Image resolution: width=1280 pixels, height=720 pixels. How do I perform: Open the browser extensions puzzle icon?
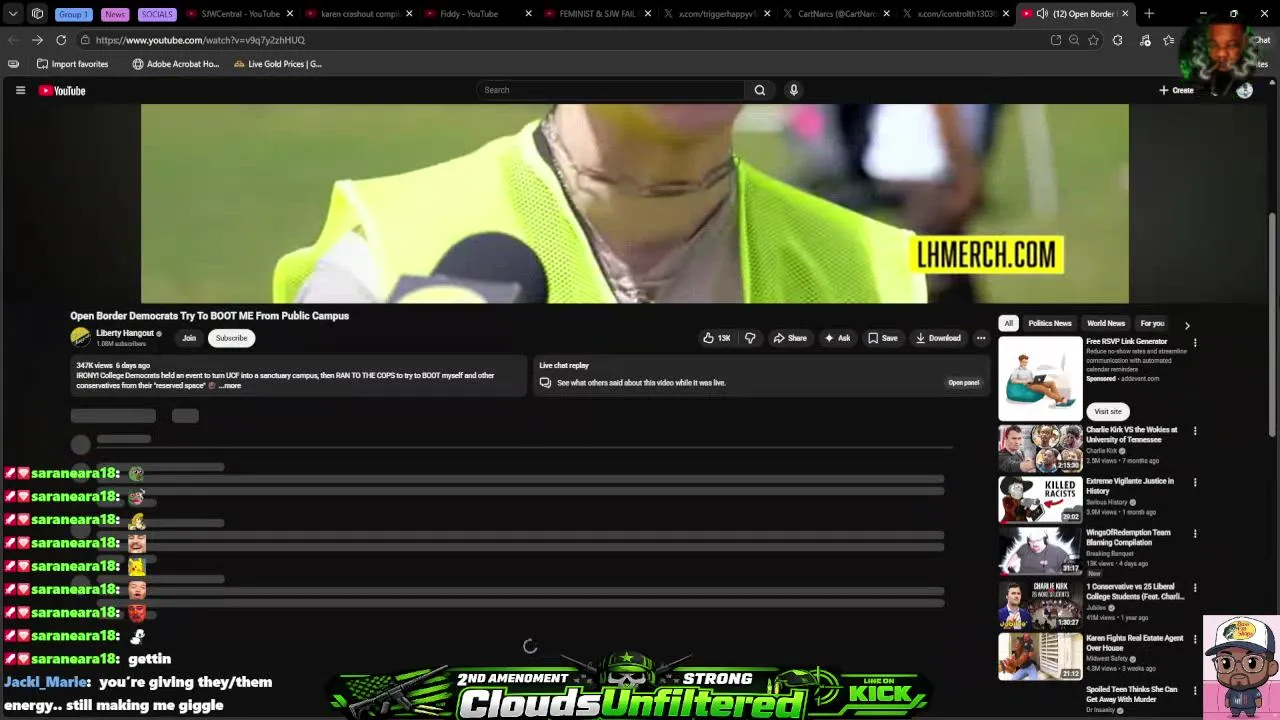point(1117,40)
